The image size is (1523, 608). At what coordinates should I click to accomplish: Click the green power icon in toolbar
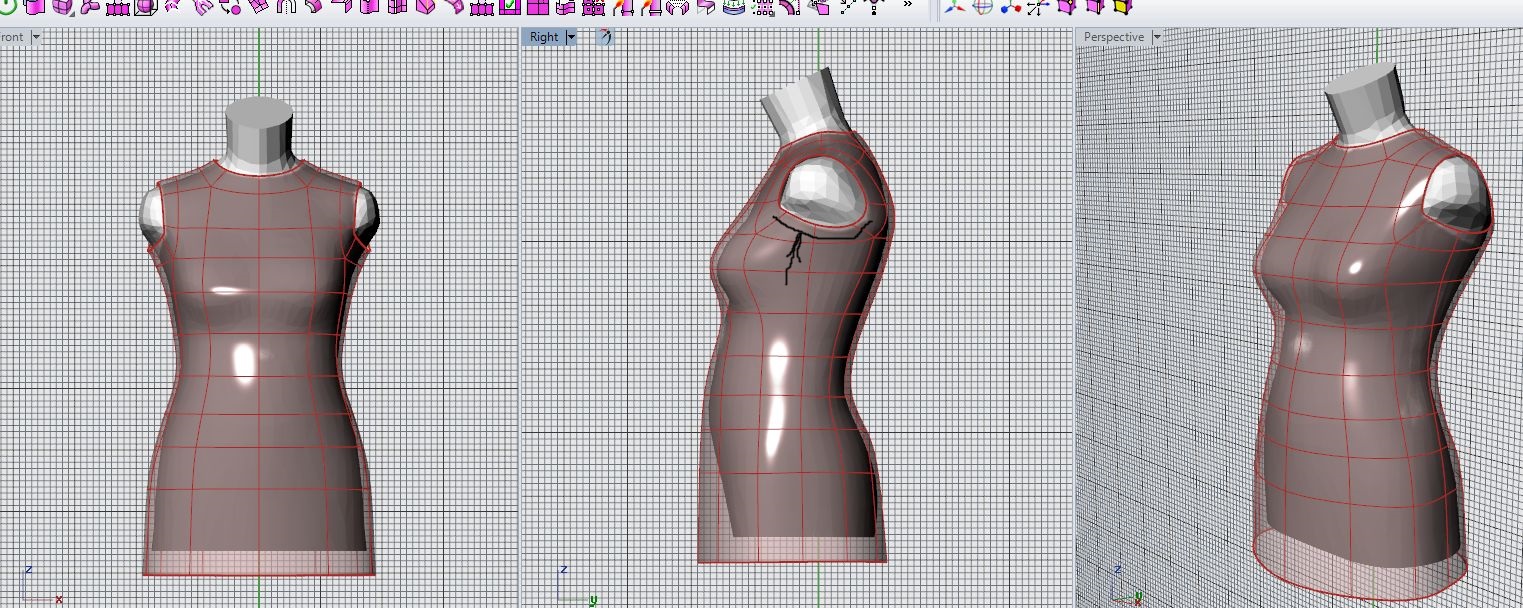tap(7, 6)
